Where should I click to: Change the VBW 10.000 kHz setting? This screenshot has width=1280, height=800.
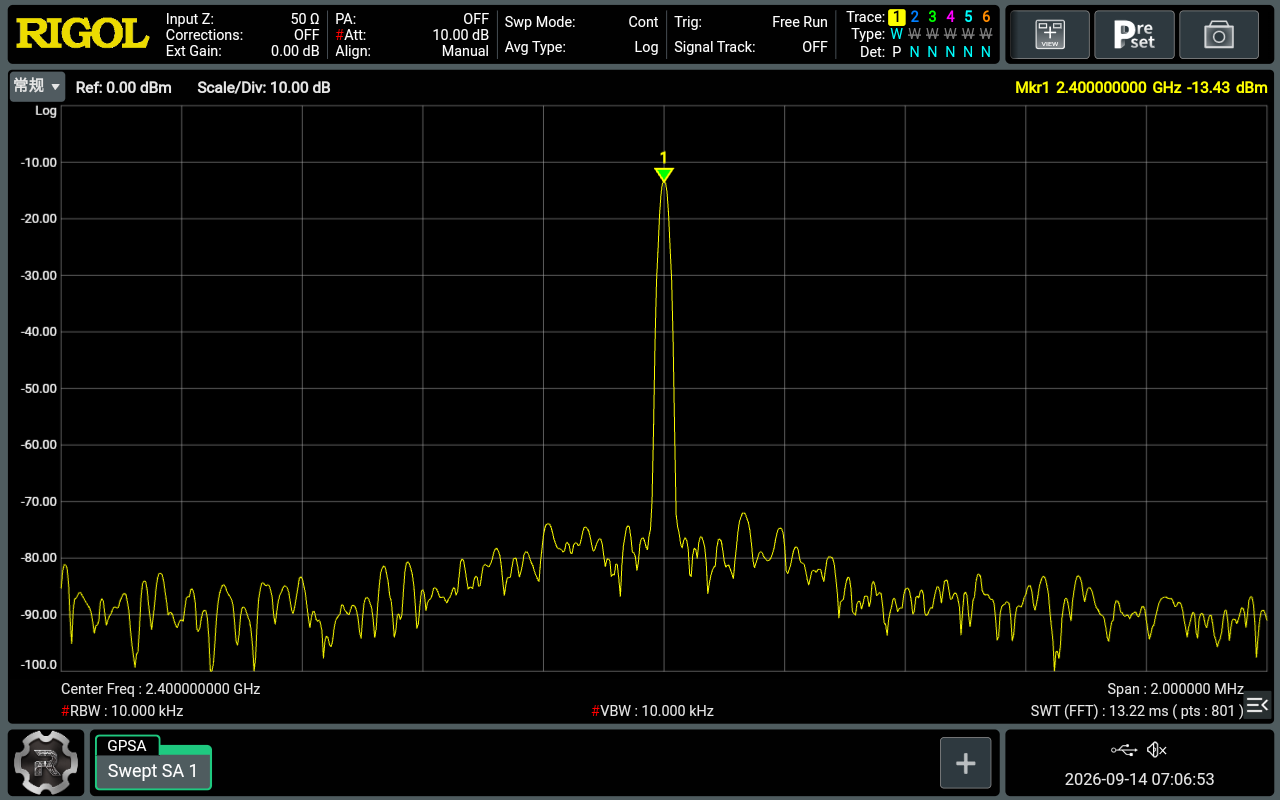coord(652,711)
